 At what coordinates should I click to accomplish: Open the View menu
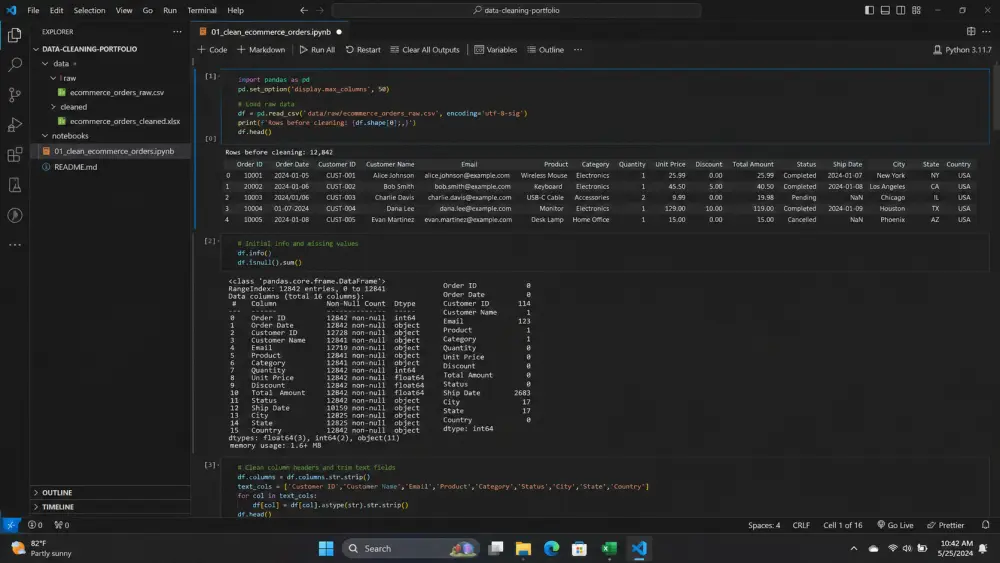tap(124, 10)
